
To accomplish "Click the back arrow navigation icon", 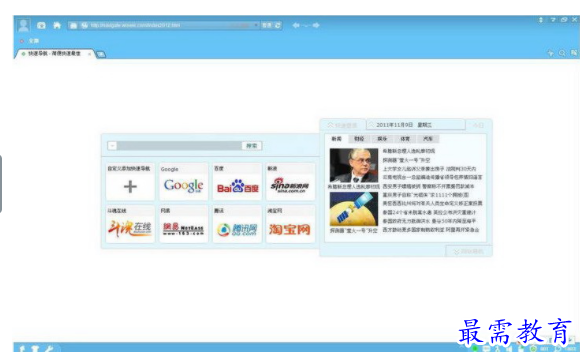I will click(296, 25).
